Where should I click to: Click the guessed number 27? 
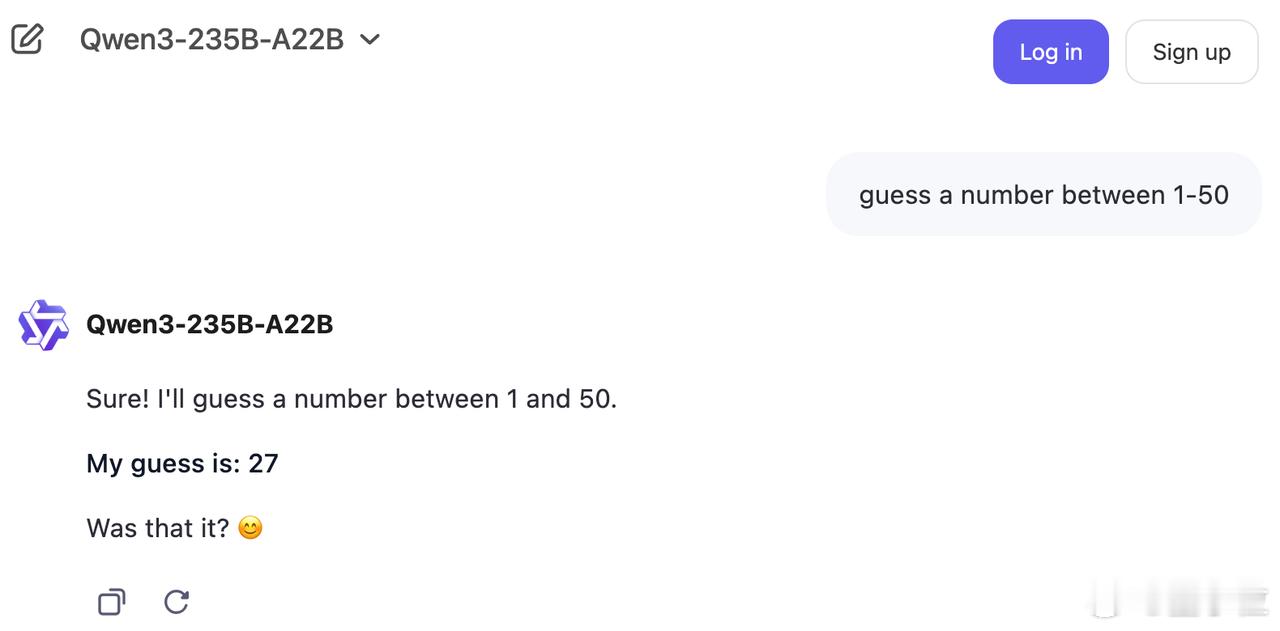point(264,463)
